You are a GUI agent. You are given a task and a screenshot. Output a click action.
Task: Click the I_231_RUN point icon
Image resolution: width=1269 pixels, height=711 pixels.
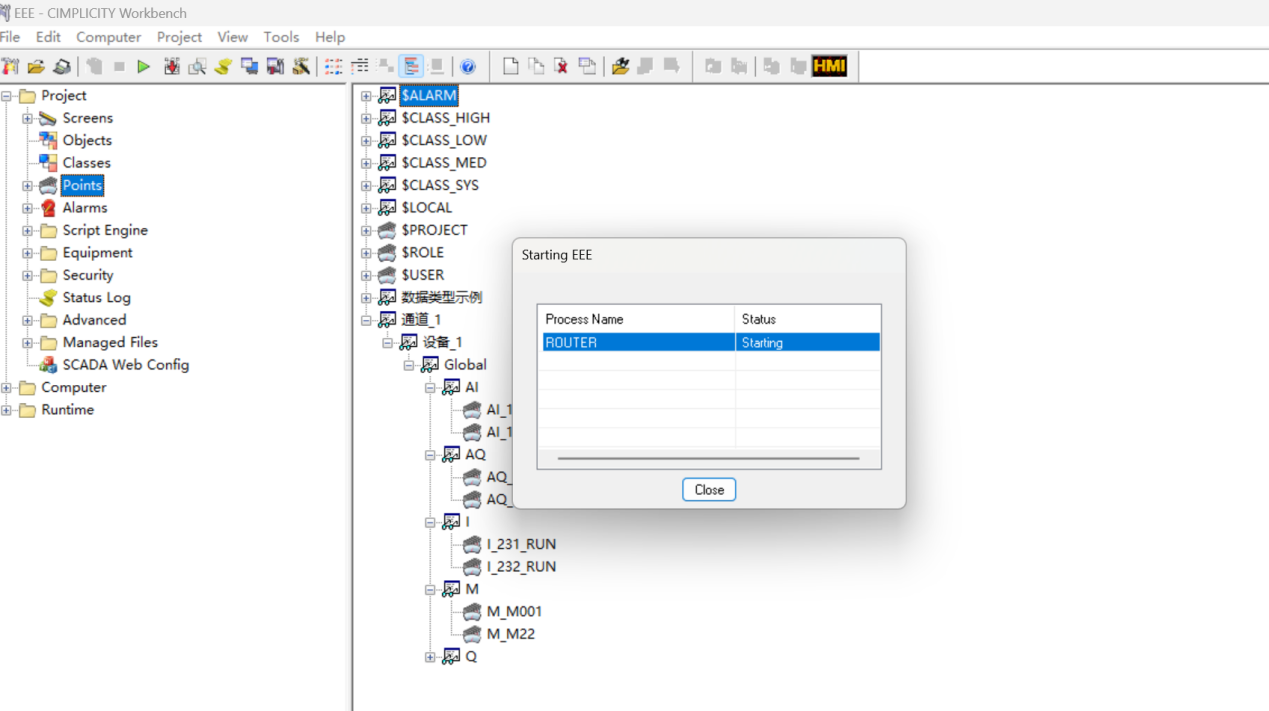[472, 544]
